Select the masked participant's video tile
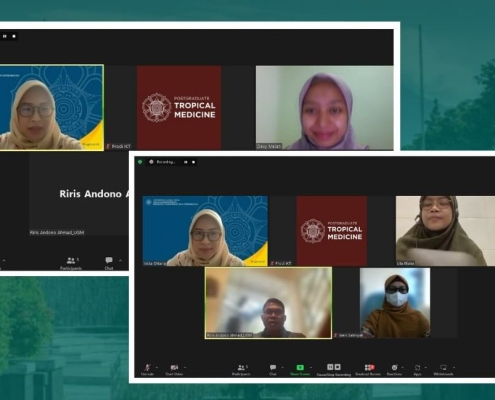 pos(395,303)
